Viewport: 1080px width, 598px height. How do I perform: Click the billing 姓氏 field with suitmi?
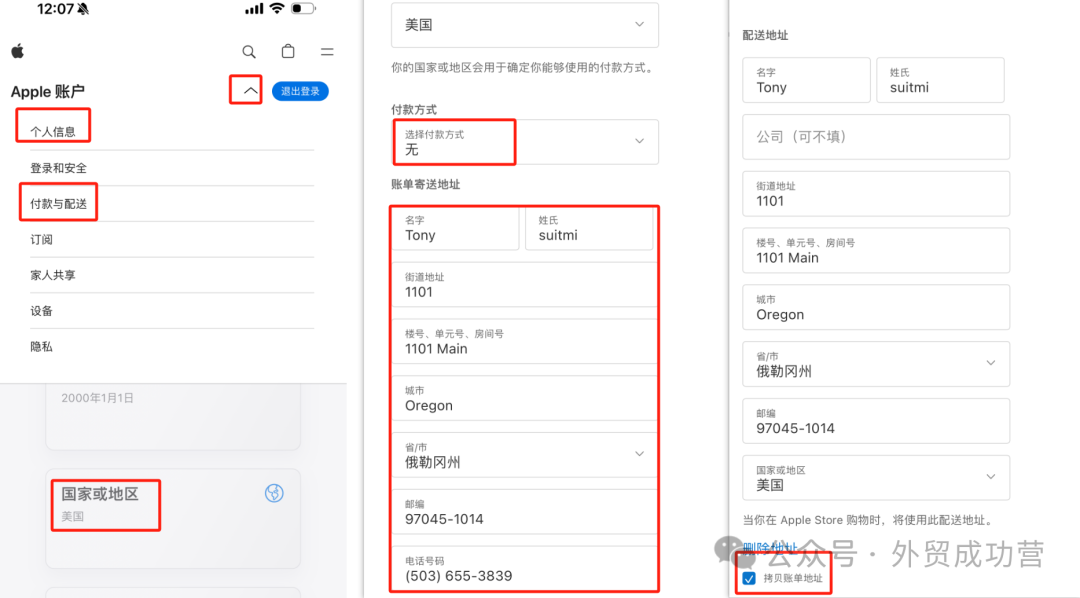(589, 228)
